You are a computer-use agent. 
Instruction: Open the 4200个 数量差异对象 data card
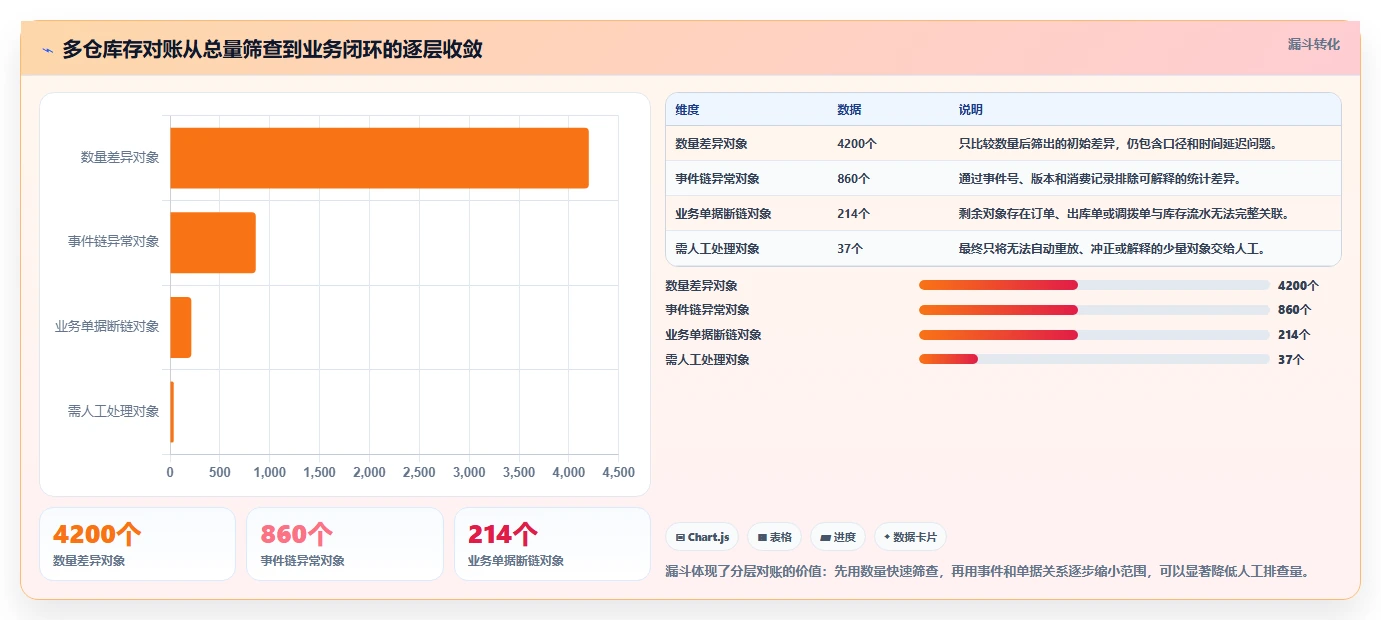tap(137, 544)
